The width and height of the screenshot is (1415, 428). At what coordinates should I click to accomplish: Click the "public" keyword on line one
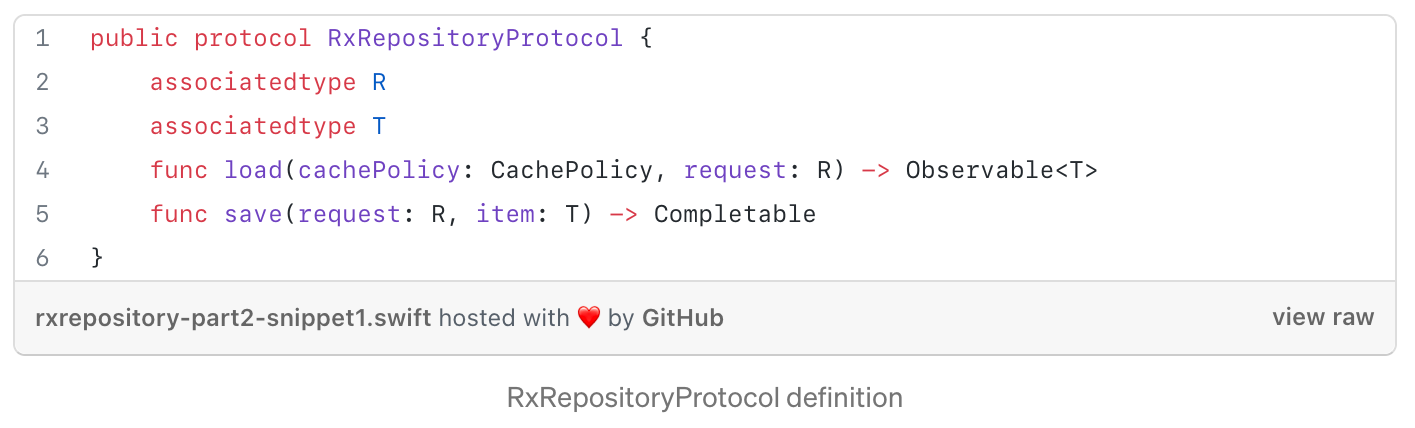click(134, 39)
